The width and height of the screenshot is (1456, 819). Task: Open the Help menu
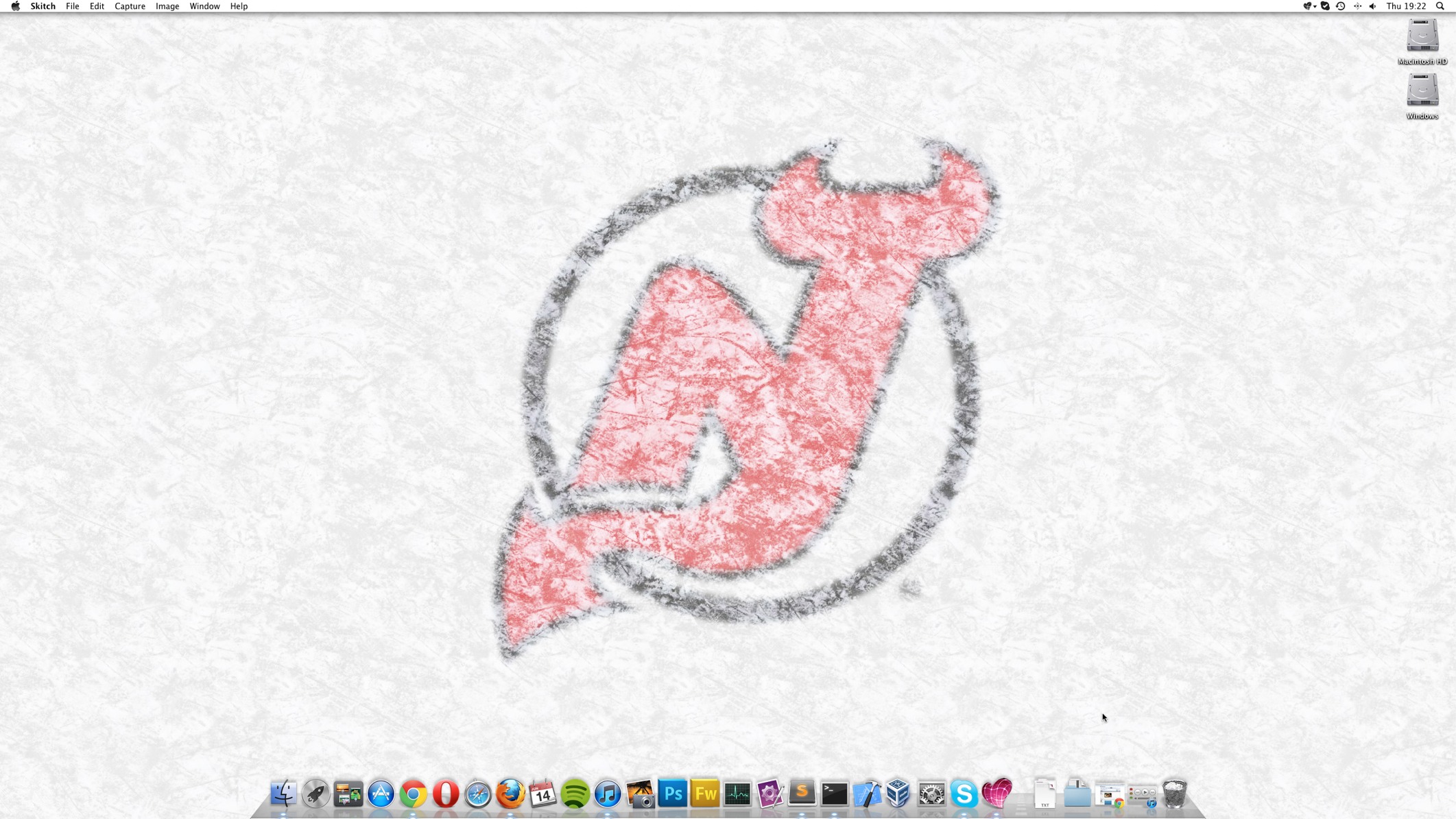tap(239, 6)
